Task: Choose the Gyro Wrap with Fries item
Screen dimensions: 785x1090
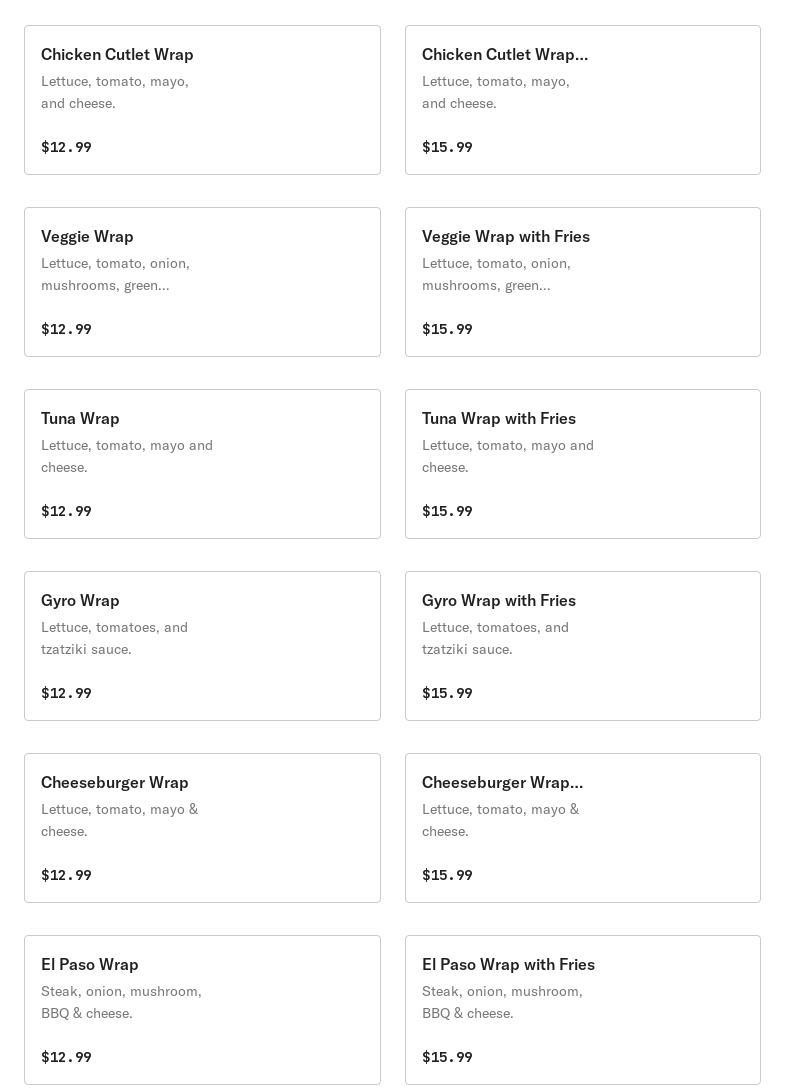Action: click(582, 646)
